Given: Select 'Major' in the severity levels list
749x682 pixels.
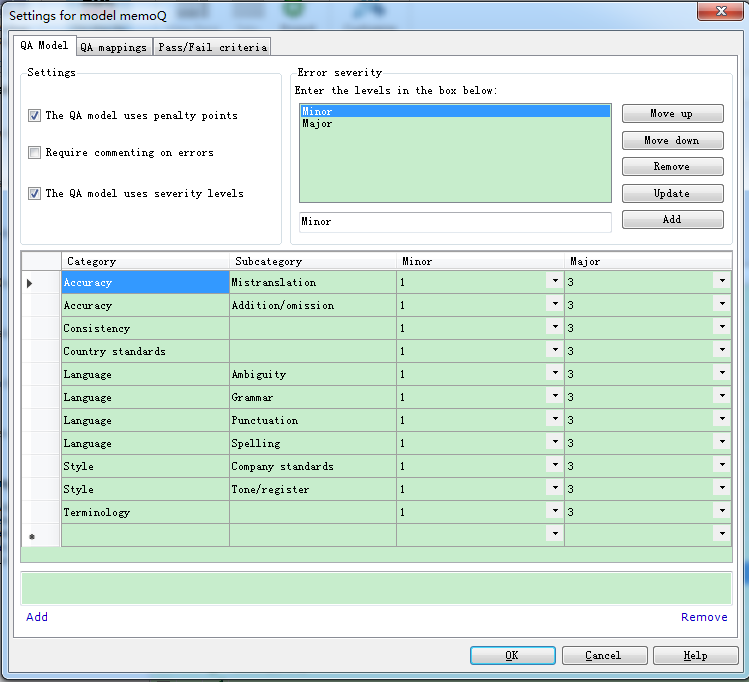Looking at the screenshot, I should point(455,124).
